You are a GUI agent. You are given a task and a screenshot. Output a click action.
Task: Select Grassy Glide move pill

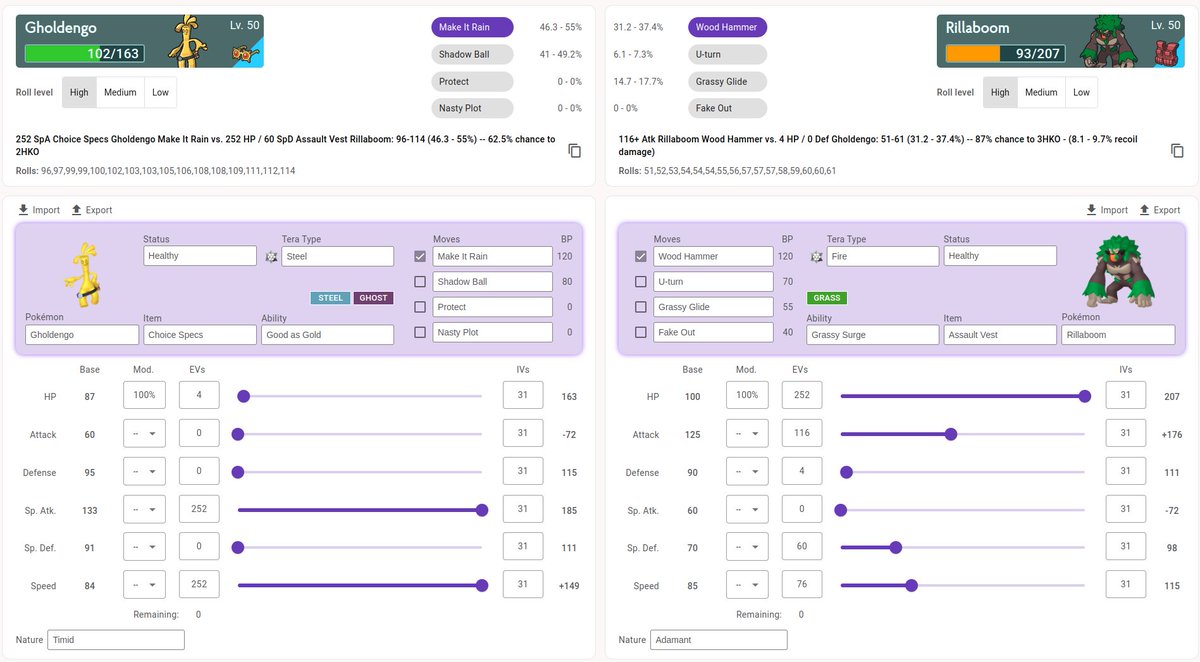pyautogui.click(x=727, y=82)
